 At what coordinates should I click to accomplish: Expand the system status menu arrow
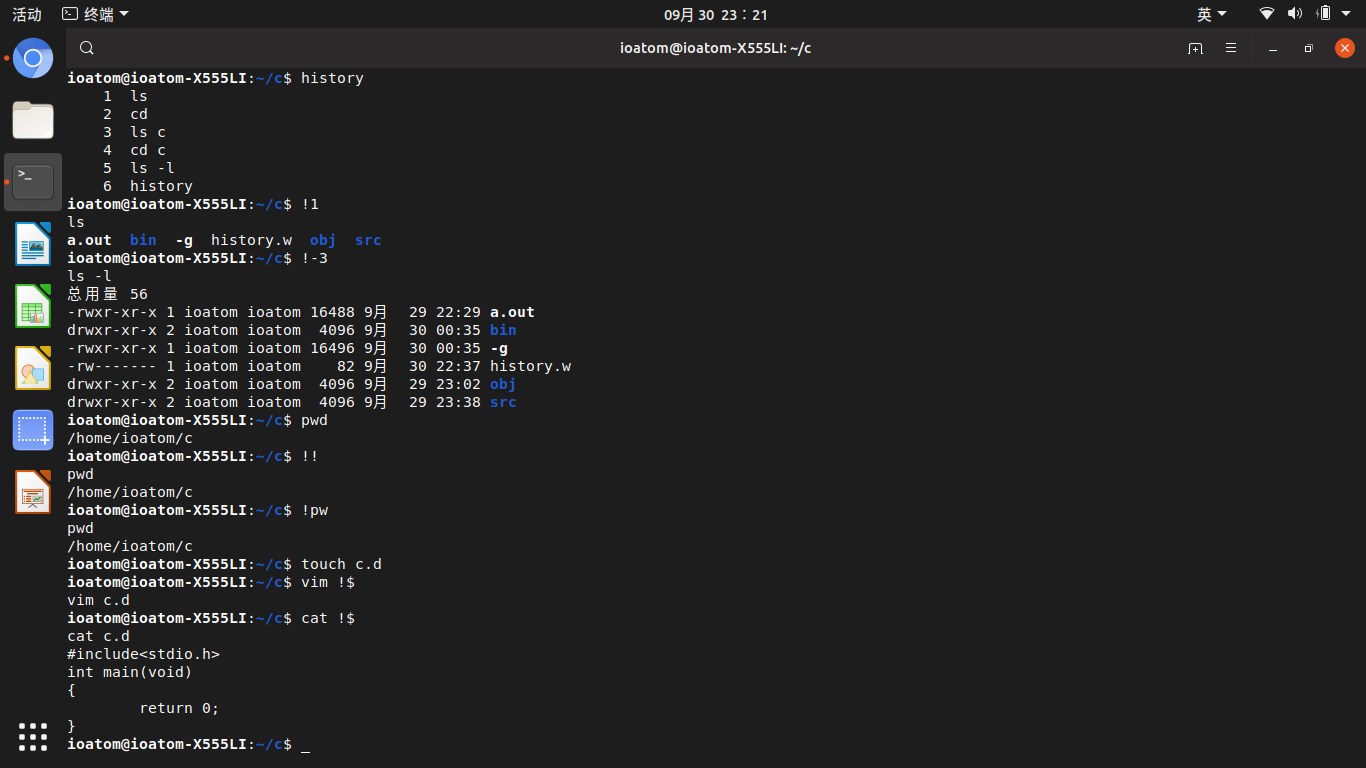click(1350, 14)
